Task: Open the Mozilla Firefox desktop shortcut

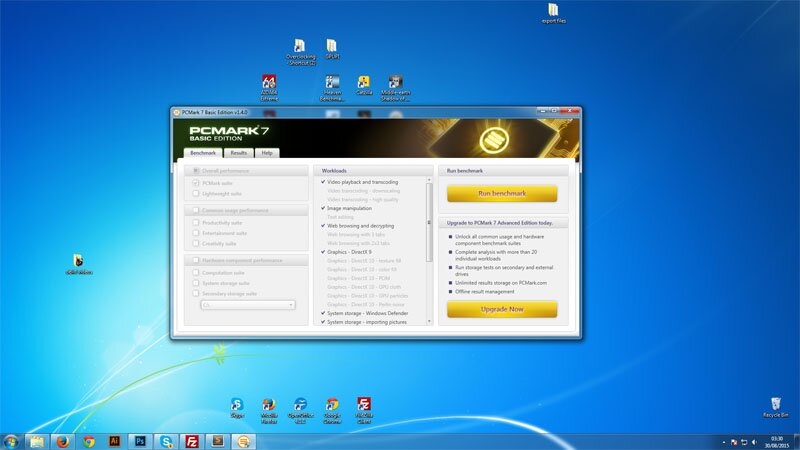Action: [x=269, y=411]
